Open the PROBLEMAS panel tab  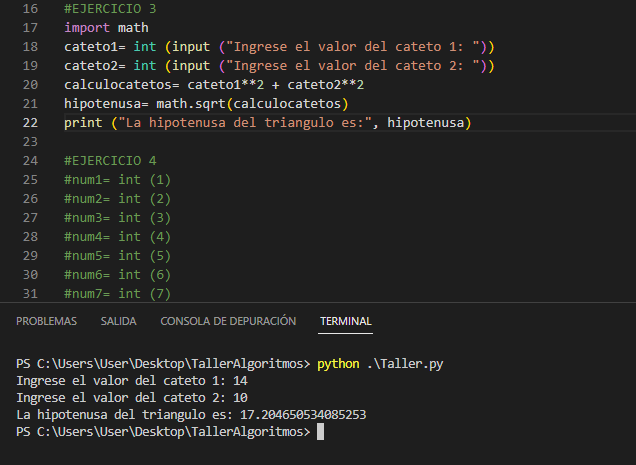[x=46, y=321]
